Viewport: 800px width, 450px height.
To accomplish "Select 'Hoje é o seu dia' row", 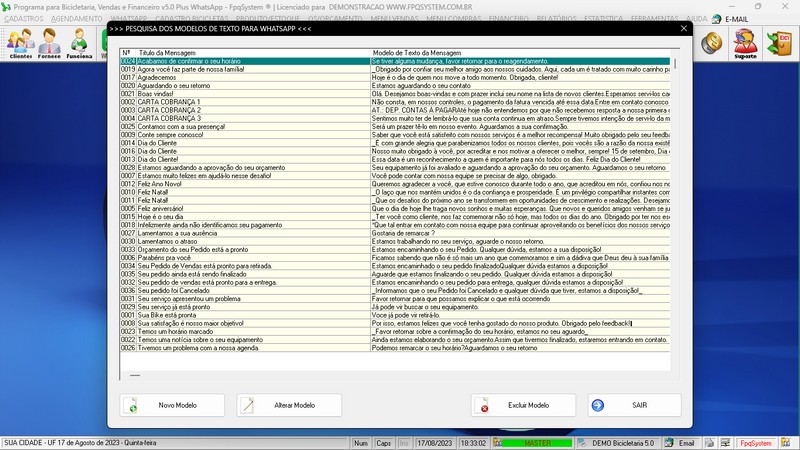I will point(395,217).
